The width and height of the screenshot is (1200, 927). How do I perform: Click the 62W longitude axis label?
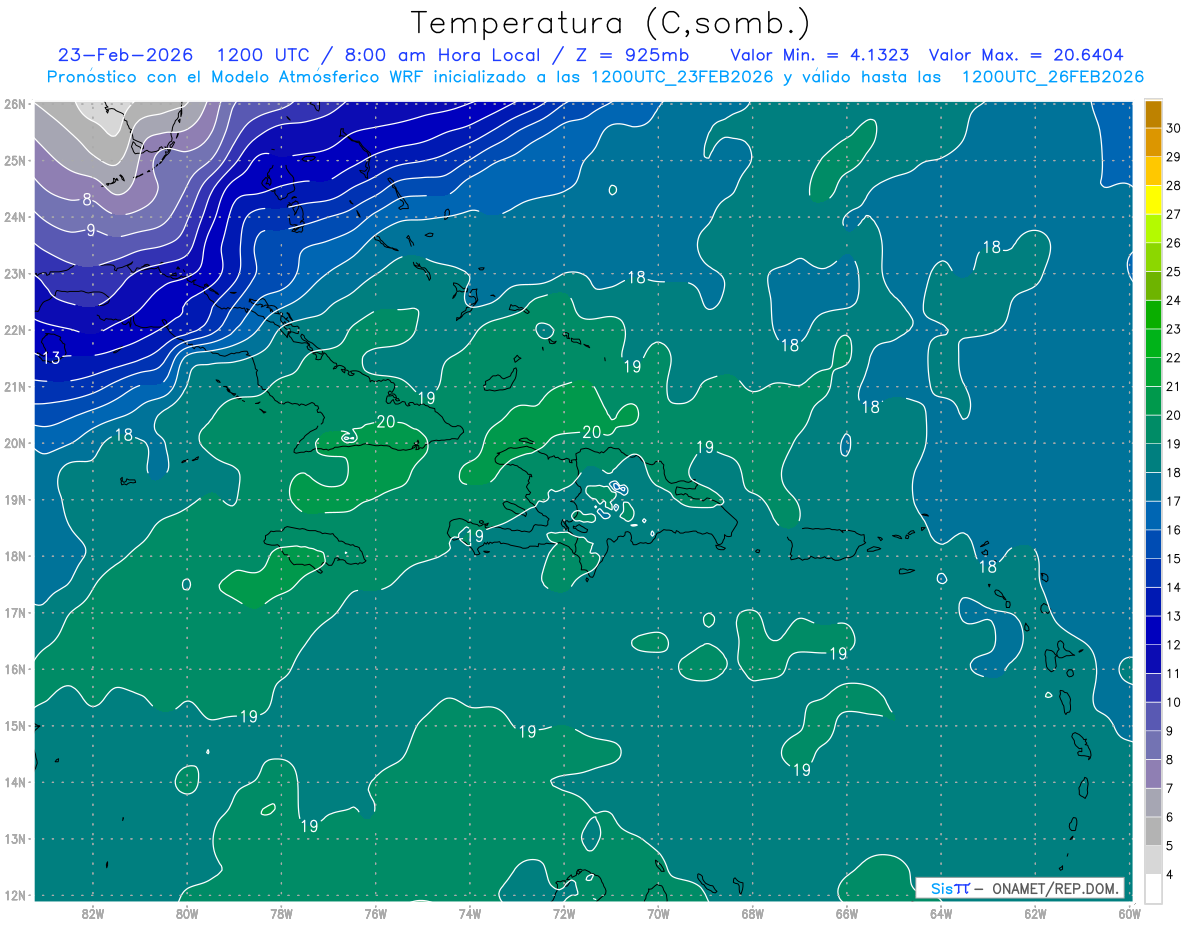(x=1035, y=913)
